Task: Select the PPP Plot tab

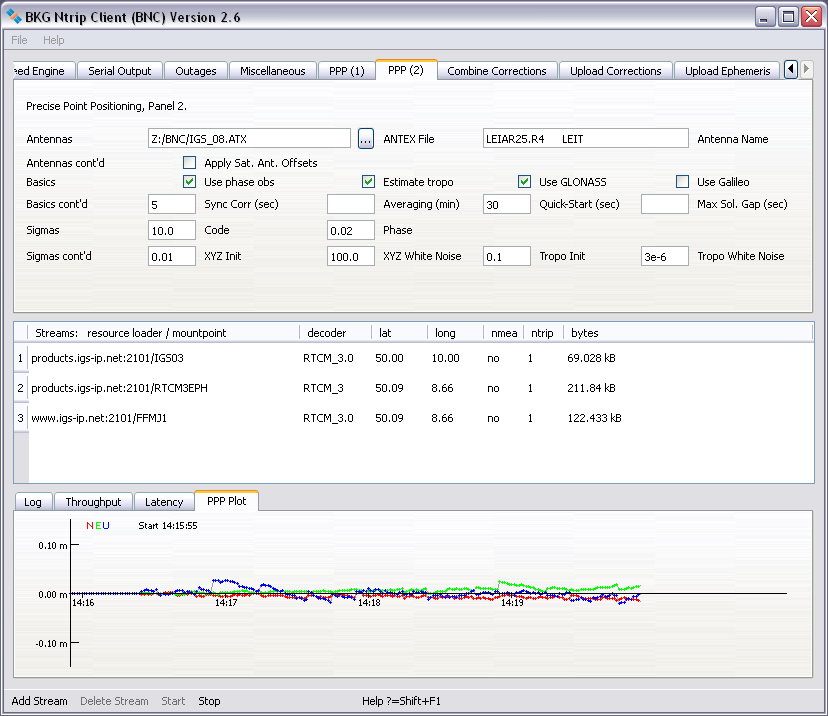Action: (227, 501)
